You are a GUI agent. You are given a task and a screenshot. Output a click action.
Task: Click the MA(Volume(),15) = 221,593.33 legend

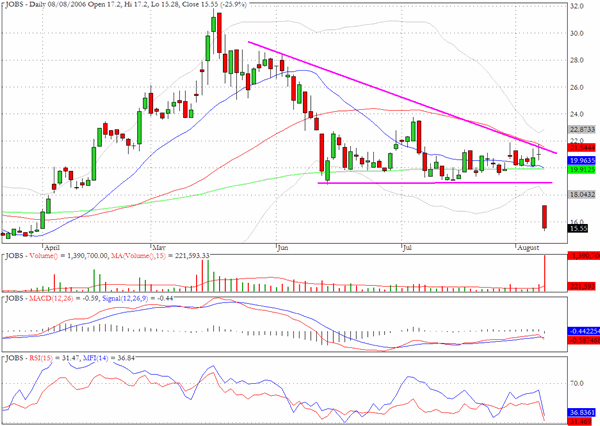point(160,255)
